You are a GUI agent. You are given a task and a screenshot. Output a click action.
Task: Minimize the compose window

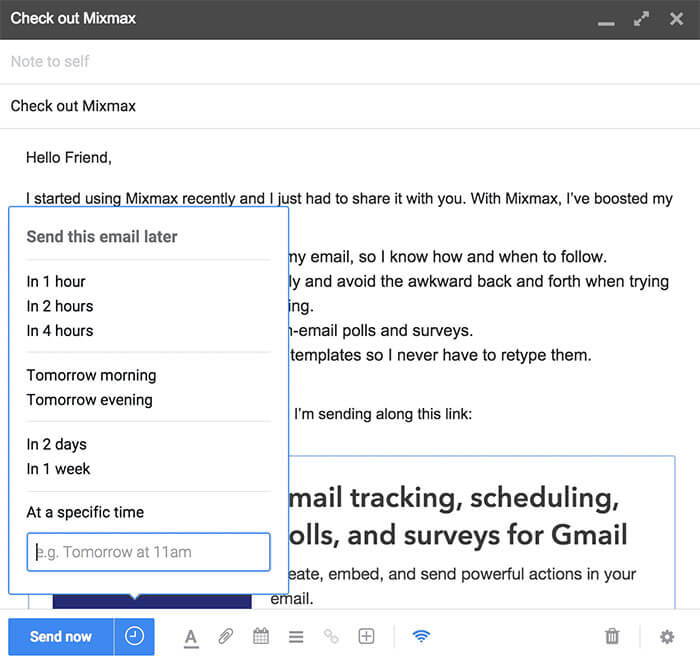[606, 23]
